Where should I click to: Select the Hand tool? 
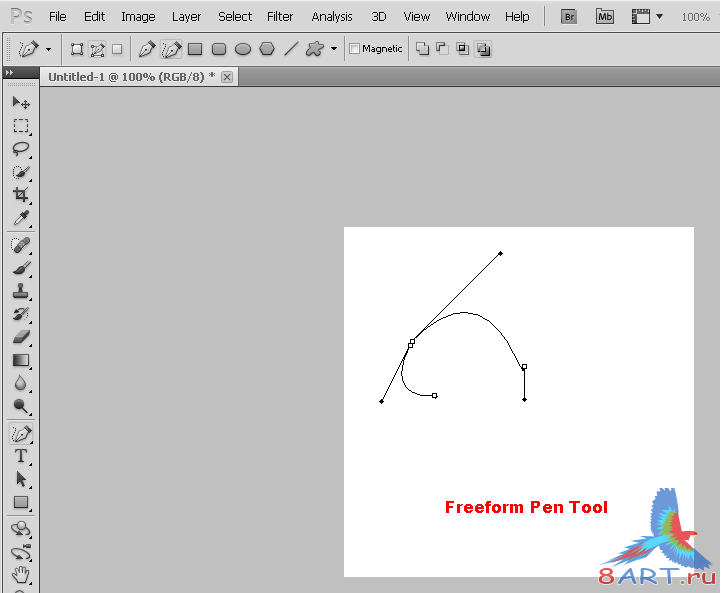pyautogui.click(x=21, y=575)
